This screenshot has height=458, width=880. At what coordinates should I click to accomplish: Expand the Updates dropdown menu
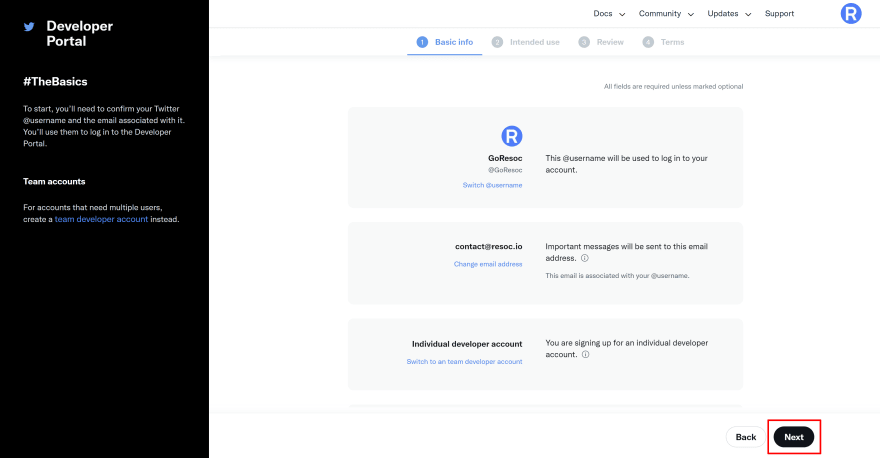point(729,13)
